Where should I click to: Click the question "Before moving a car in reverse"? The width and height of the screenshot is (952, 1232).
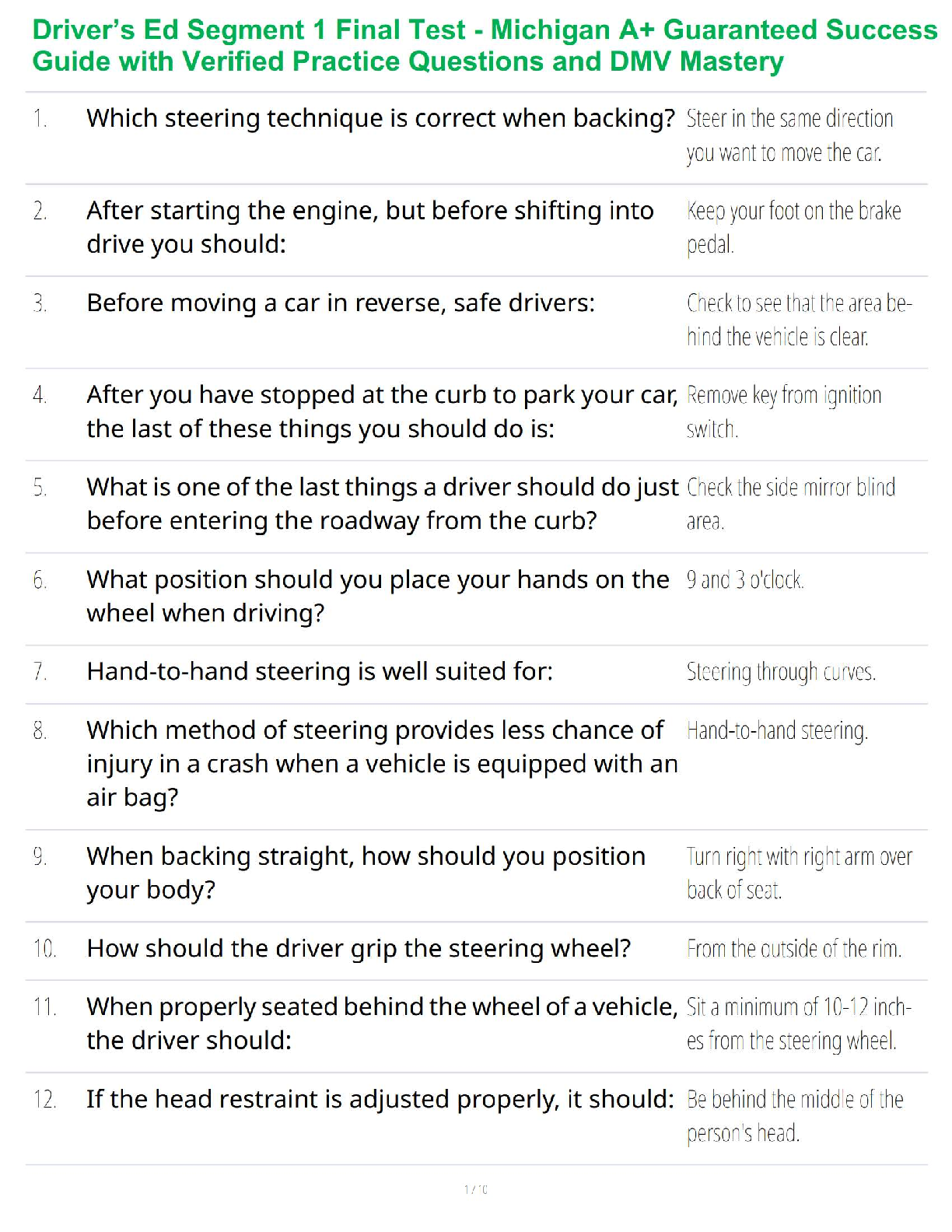click(x=341, y=303)
